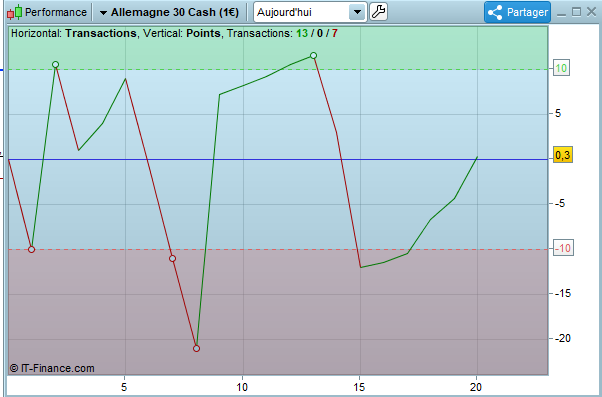Click the Points vertical axis label
Viewport: 602px width, 397px height.
click(203, 33)
